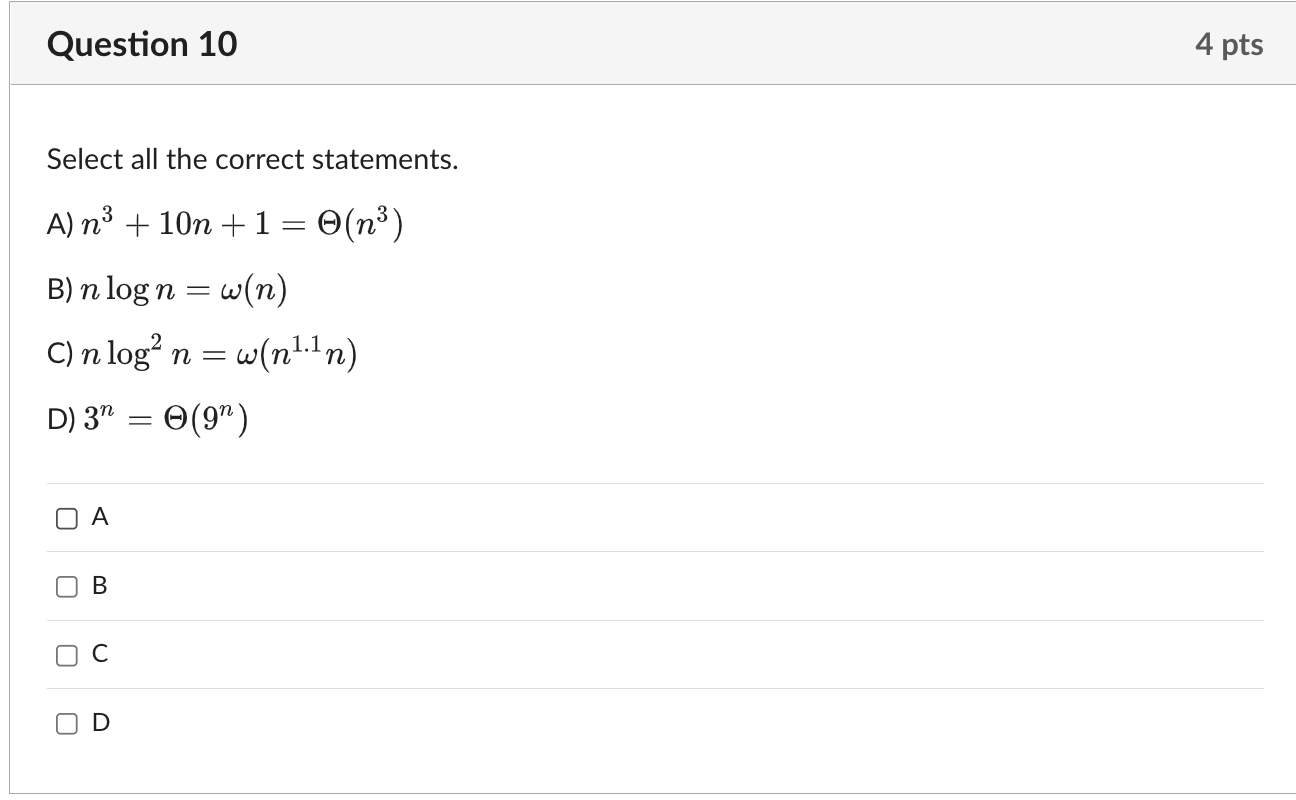1296x800 pixels.
Task: Click the ω(n^1.1 n) term in statement C
Action: pyautogui.click(x=297, y=355)
